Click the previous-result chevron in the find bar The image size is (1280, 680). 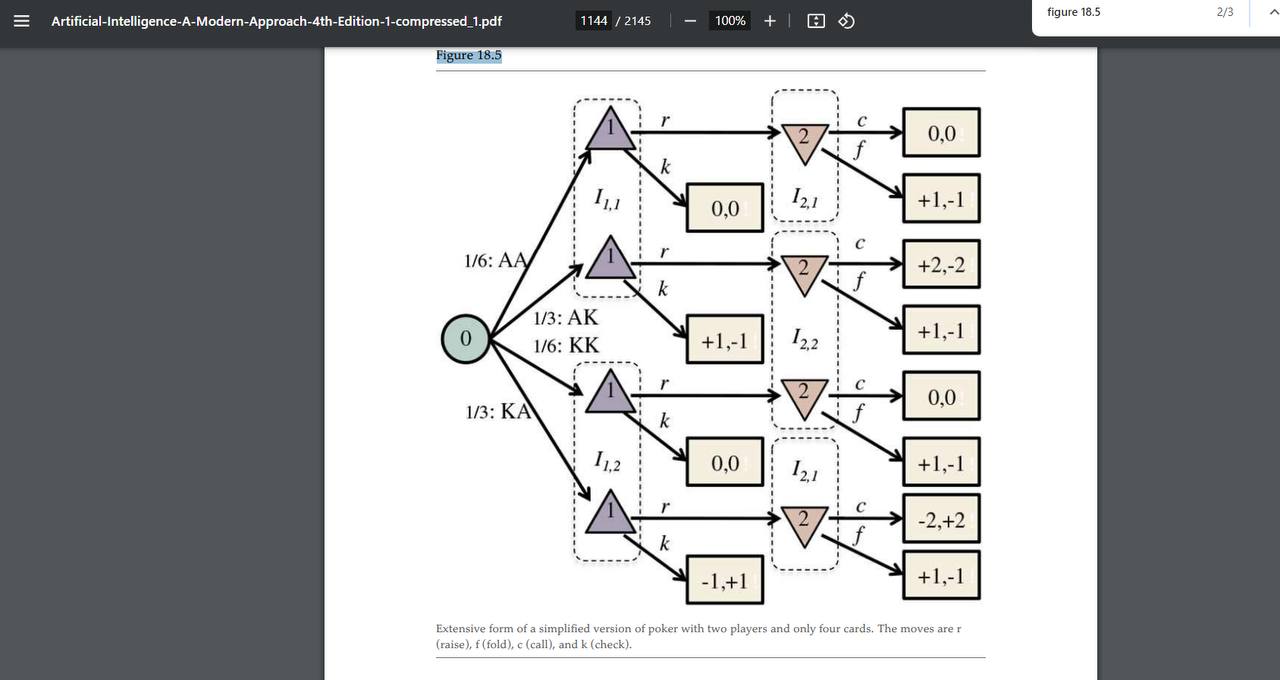[1272, 12]
